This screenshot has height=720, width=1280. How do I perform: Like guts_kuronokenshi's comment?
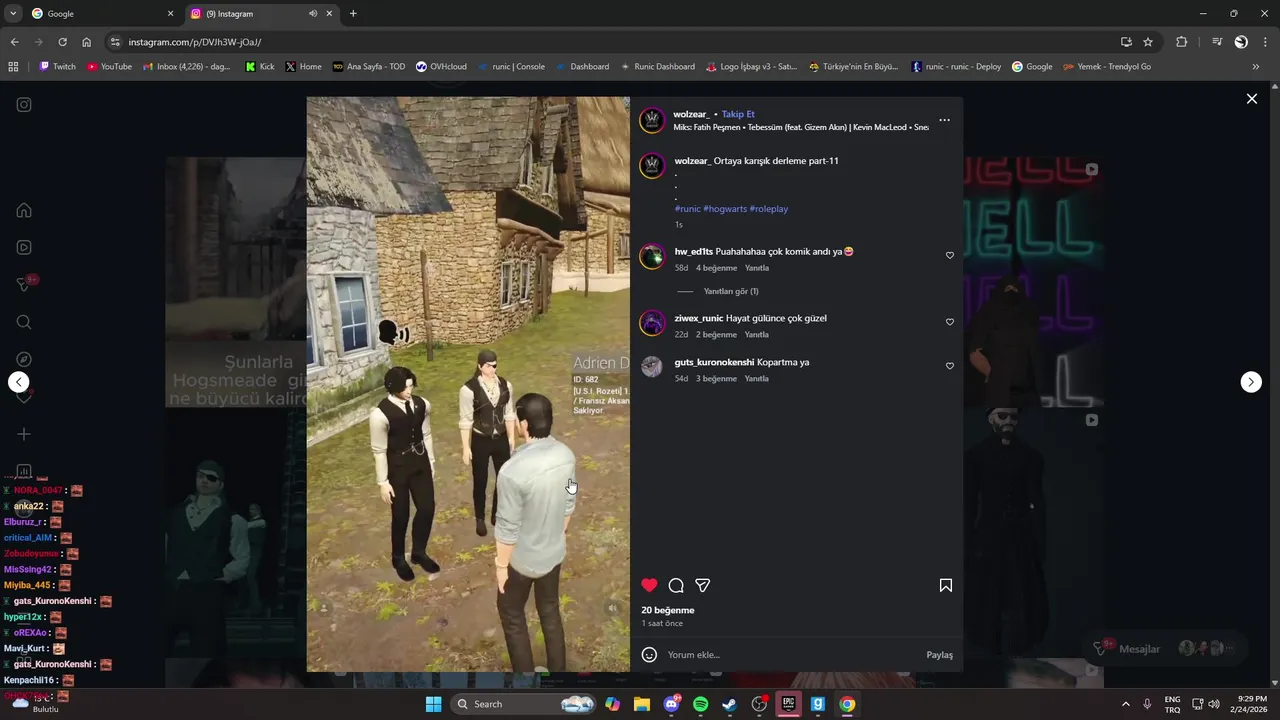point(950,366)
